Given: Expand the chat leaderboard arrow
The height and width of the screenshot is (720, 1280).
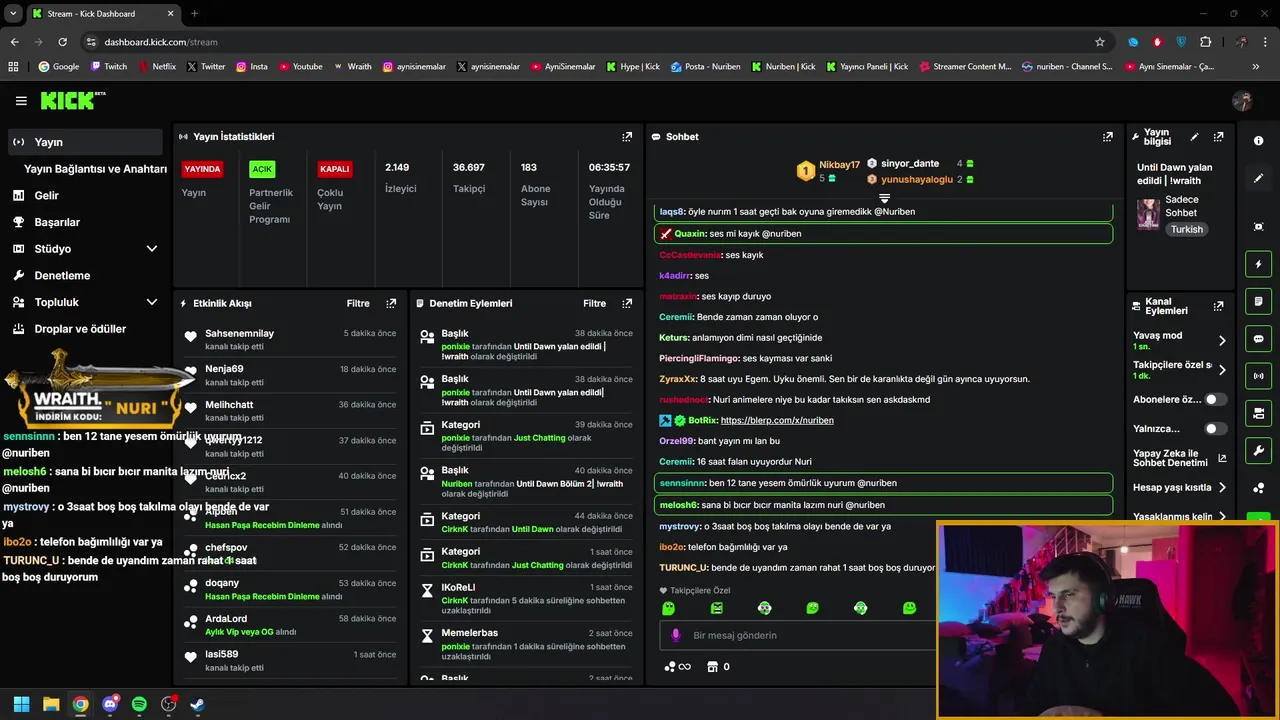Looking at the screenshot, I should tap(884, 198).
